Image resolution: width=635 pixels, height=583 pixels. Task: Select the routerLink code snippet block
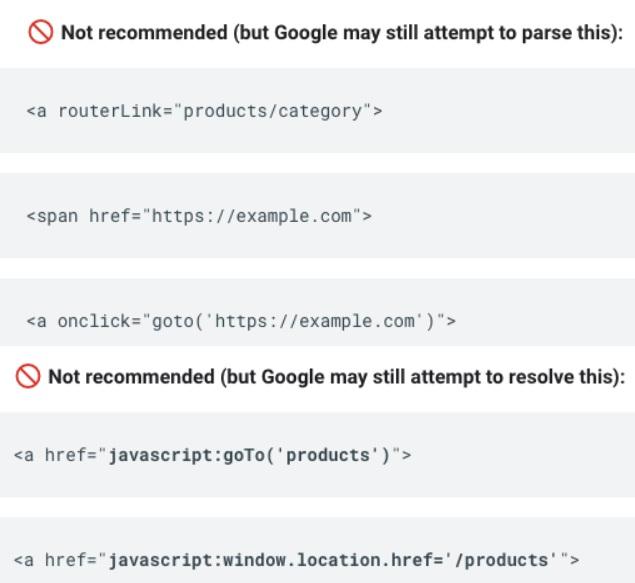pyautogui.click(x=204, y=111)
